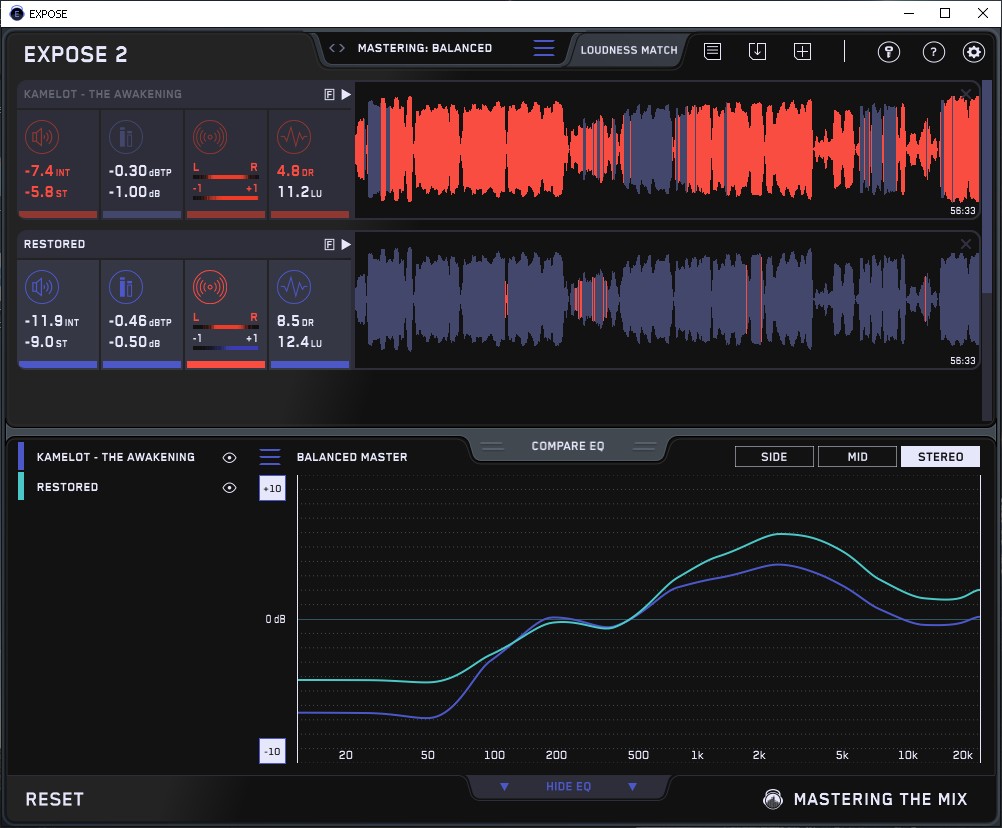Open Mastering The Mix logo link
Image resolution: width=1002 pixels, height=828 pixels.
pos(865,799)
